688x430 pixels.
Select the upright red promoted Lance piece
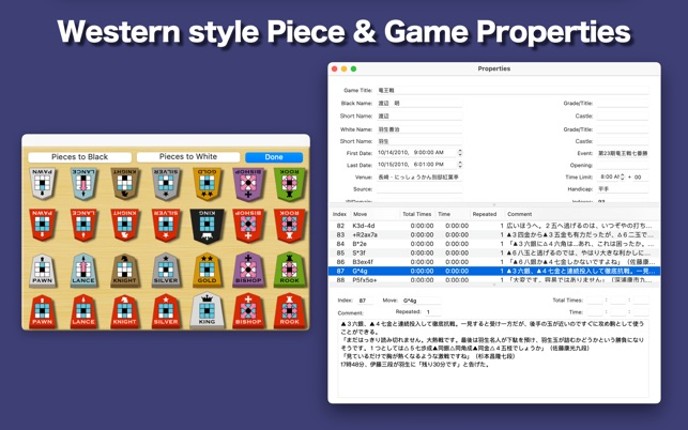coord(84,311)
